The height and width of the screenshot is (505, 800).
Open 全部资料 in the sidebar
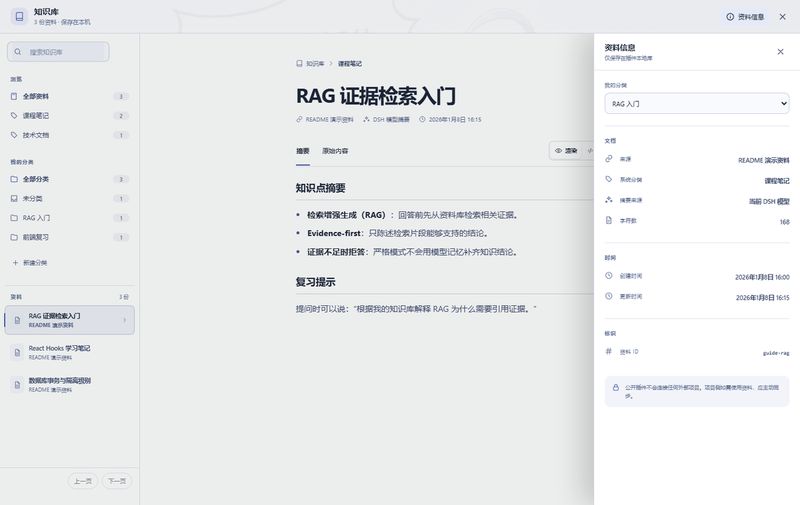[69, 96]
